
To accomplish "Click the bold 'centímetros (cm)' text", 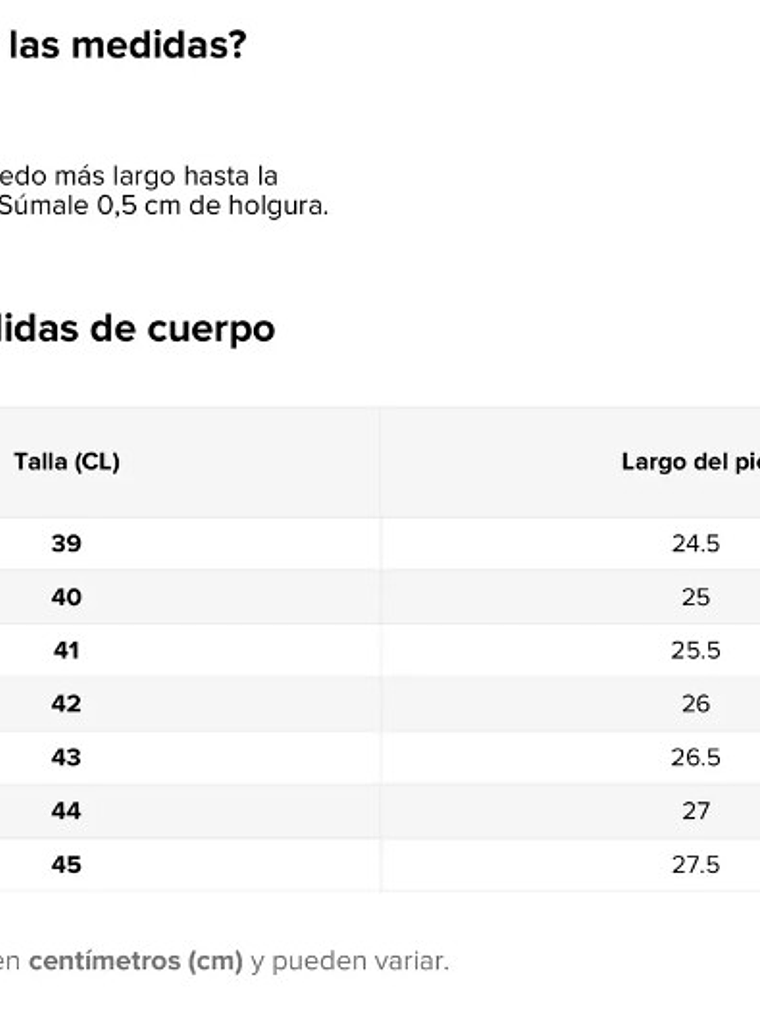I will pyautogui.click(x=135, y=961).
